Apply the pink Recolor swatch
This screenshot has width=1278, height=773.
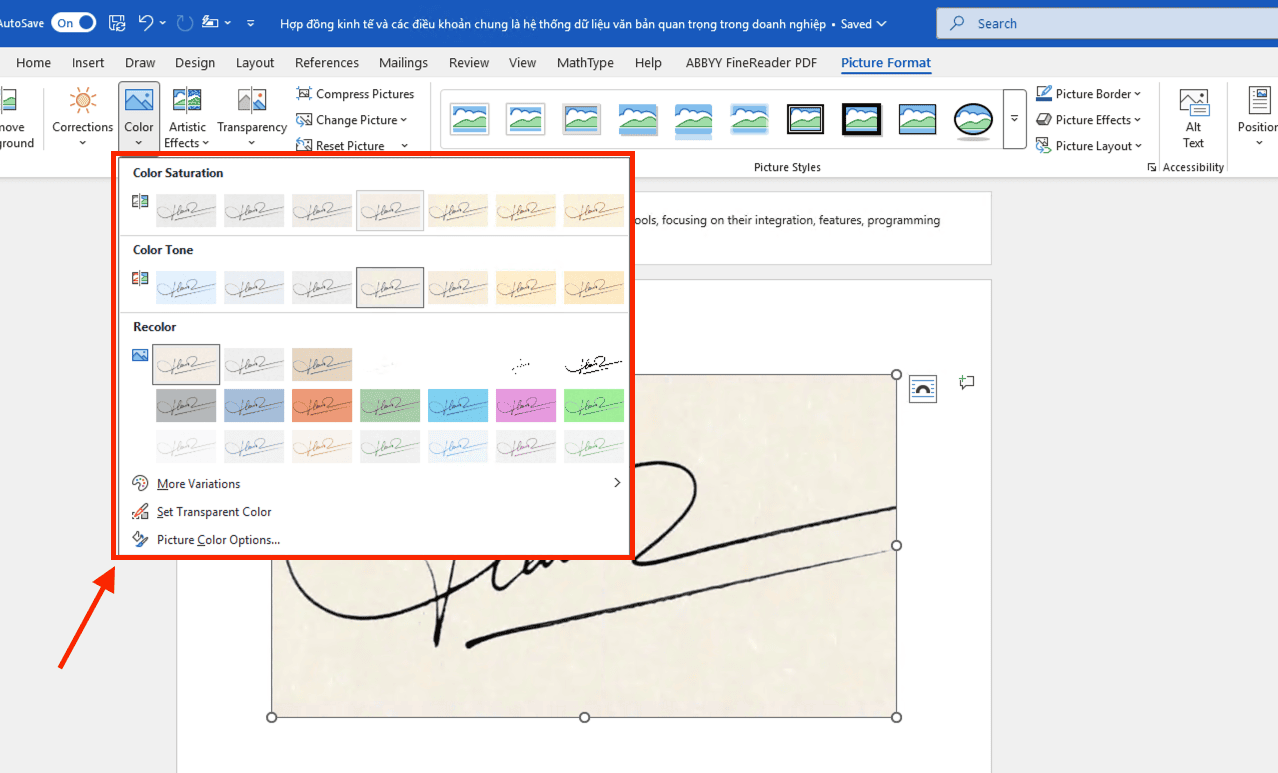click(x=525, y=406)
